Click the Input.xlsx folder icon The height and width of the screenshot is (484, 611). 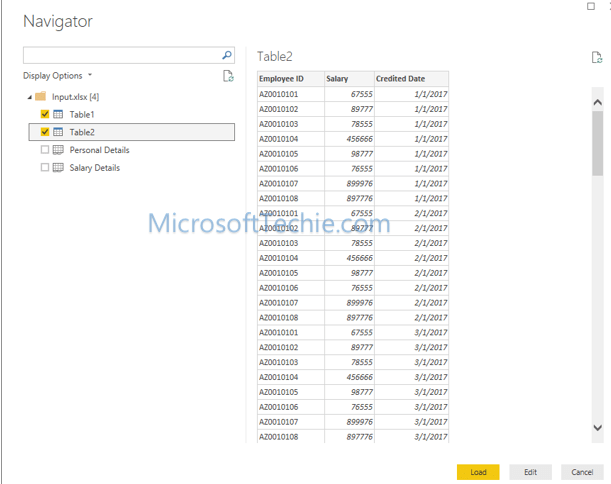coord(41,97)
